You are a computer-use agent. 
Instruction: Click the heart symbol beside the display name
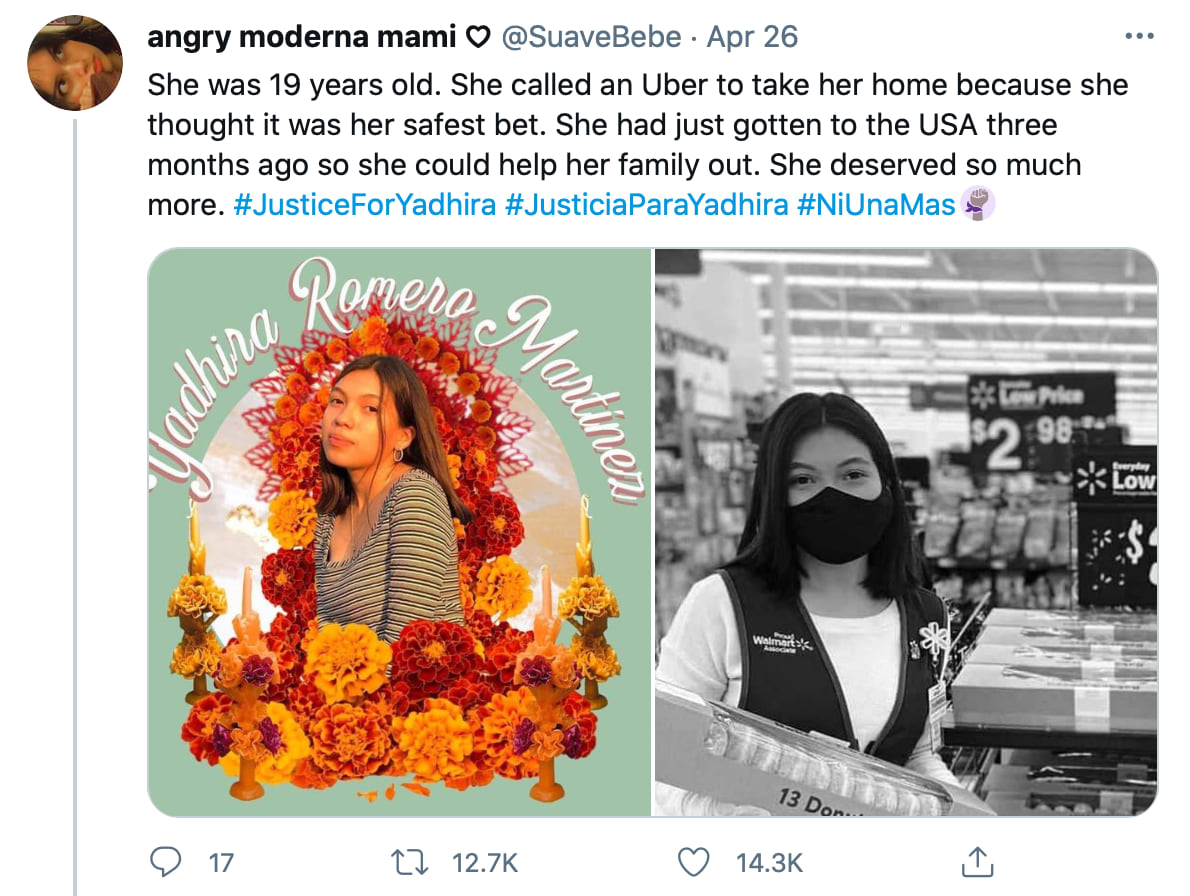coord(479,38)
